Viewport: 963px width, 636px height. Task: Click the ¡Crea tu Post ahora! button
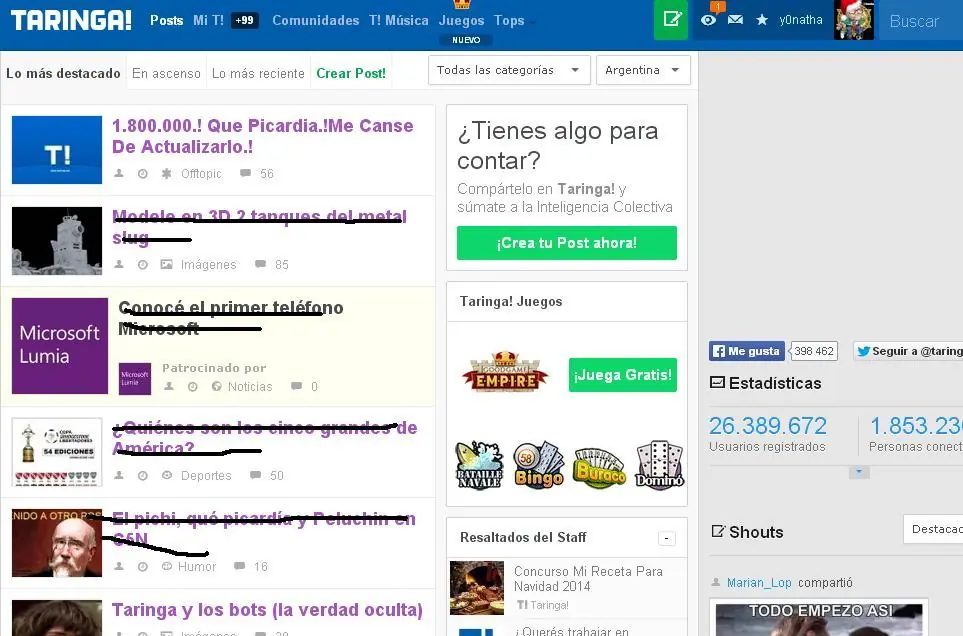(x=567, y=243)
